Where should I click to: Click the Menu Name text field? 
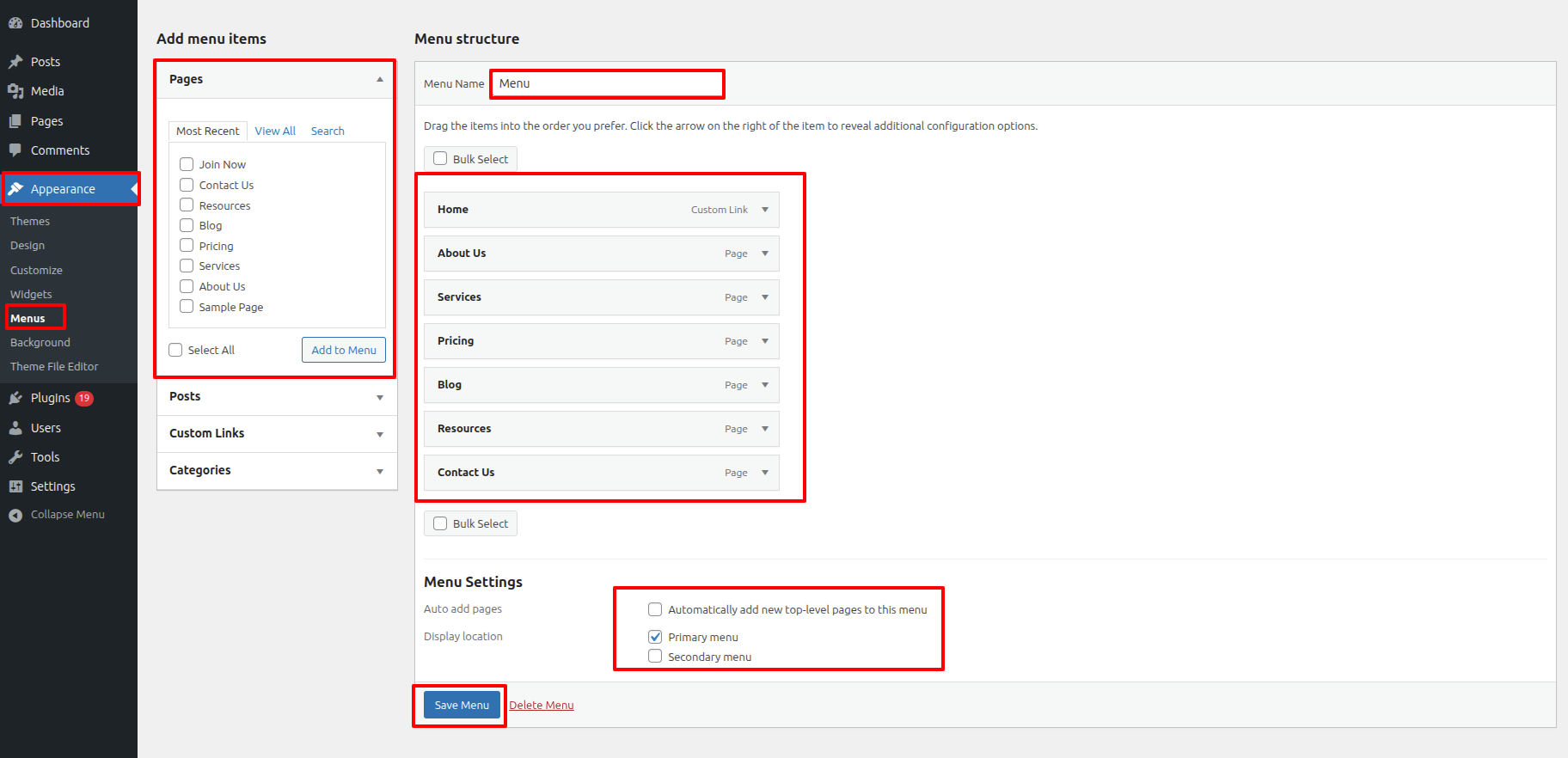[607, 84]
